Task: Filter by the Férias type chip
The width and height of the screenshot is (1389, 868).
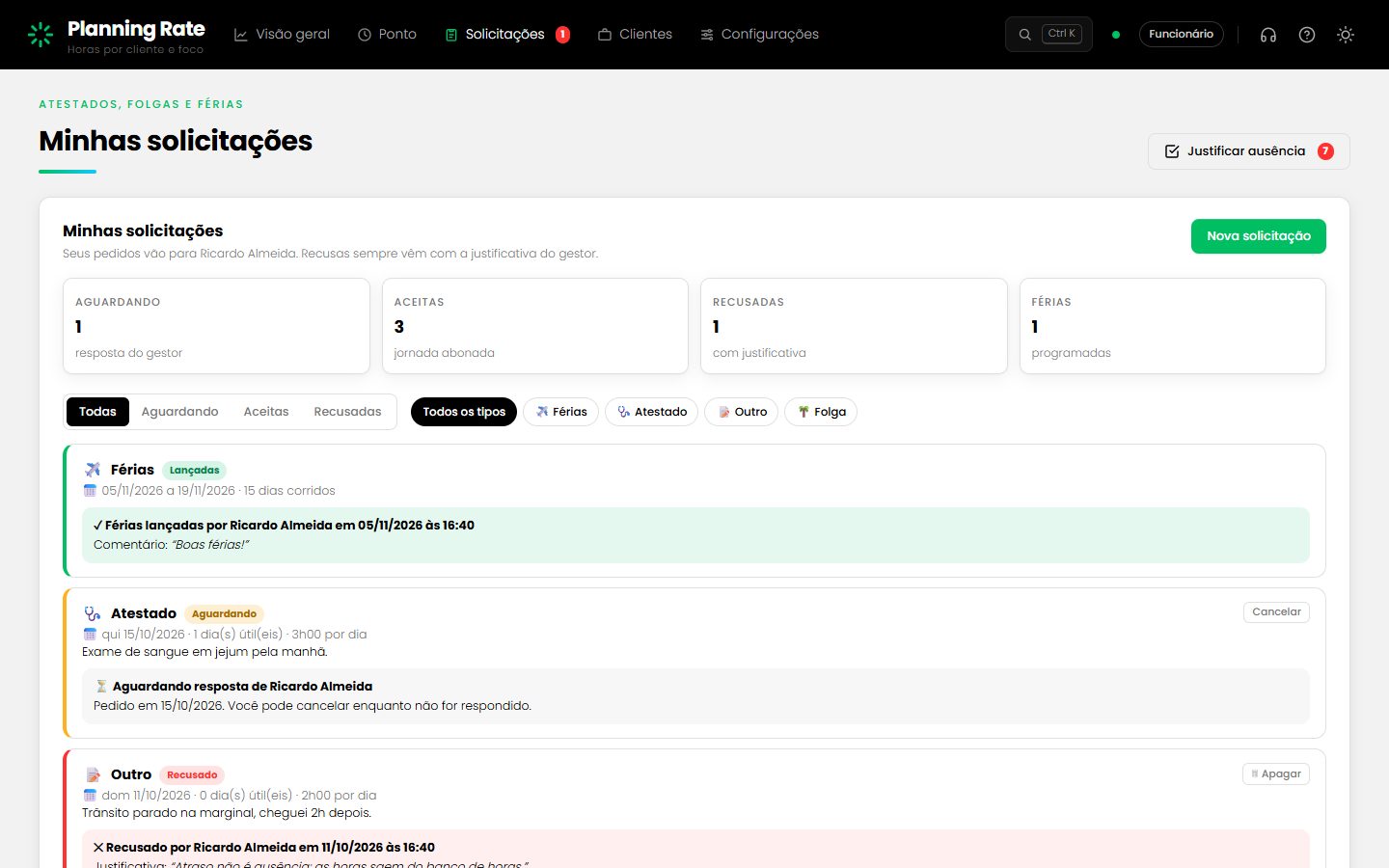Action: click(x=561, y=412)
